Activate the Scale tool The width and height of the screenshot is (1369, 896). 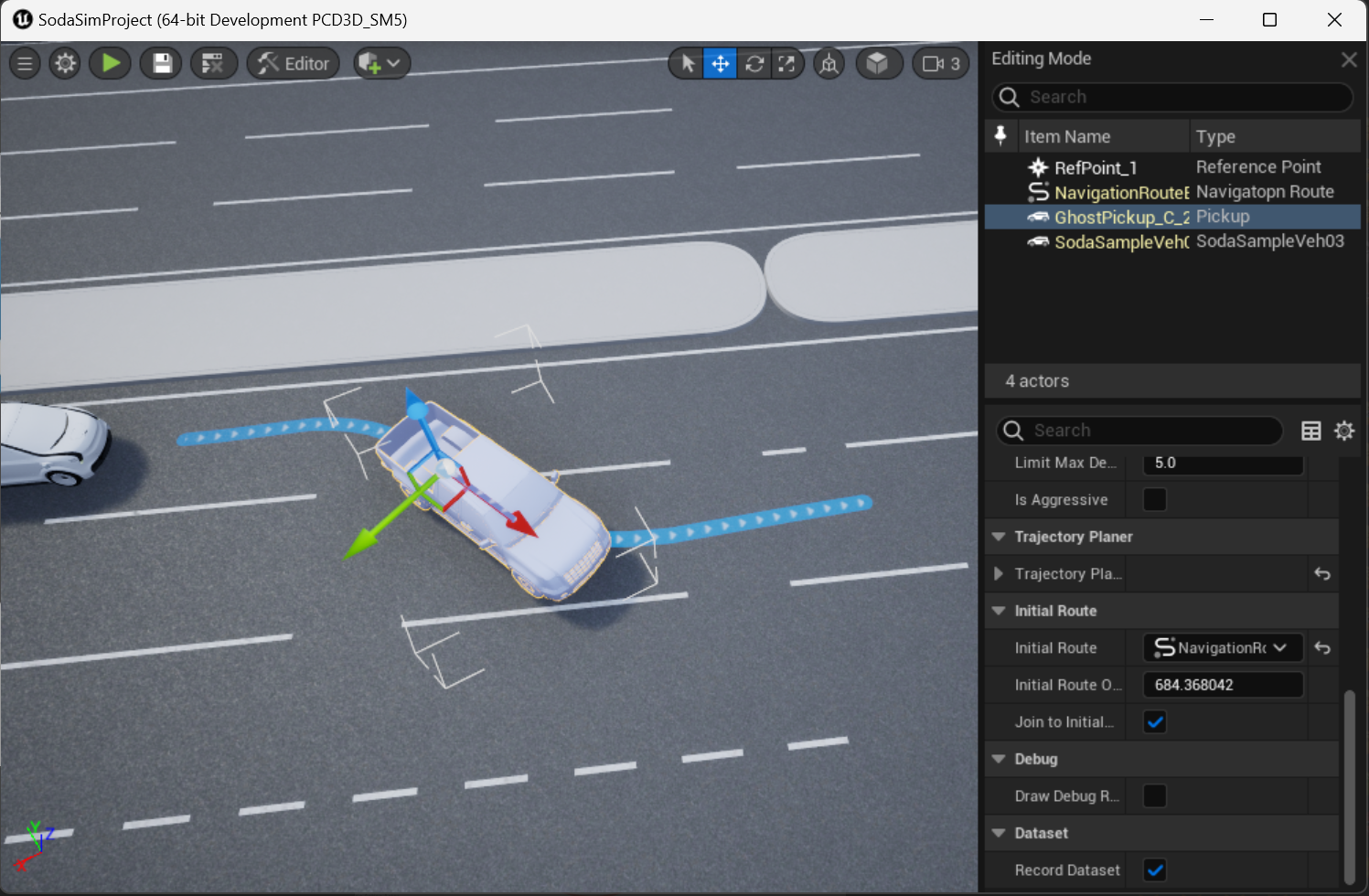(x=786, y=63)
